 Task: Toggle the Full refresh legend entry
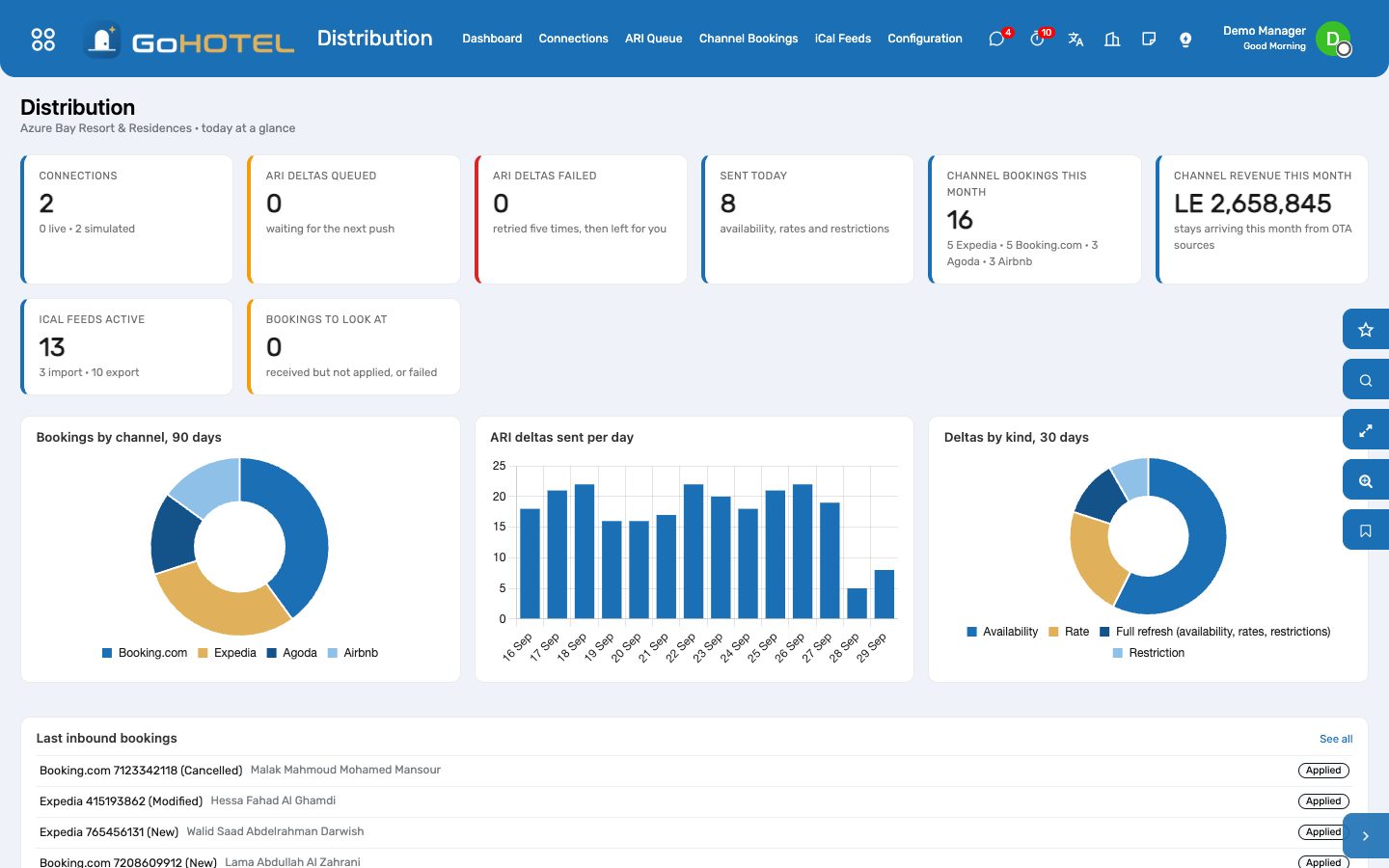(1215, 632)
